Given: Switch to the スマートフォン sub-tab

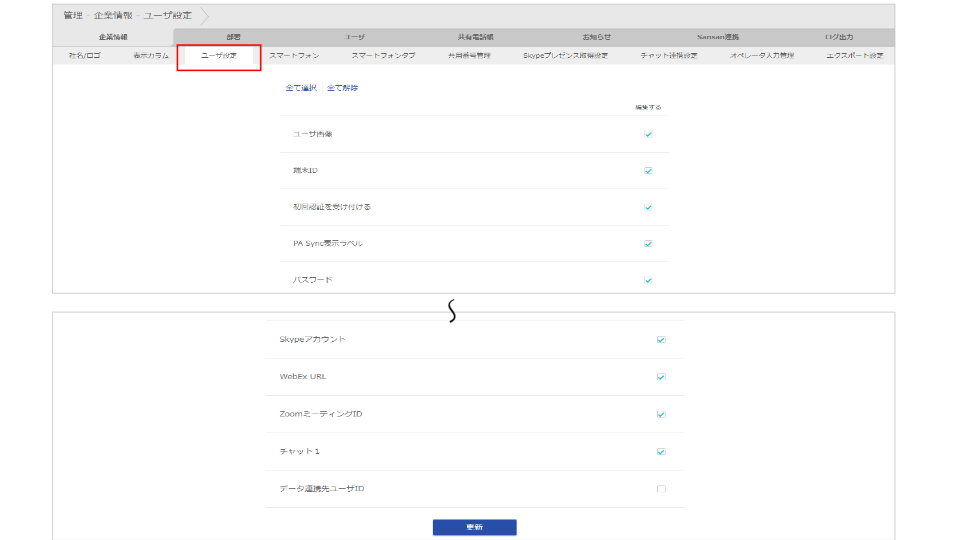Looking at the screenshot, I should 294,55.
